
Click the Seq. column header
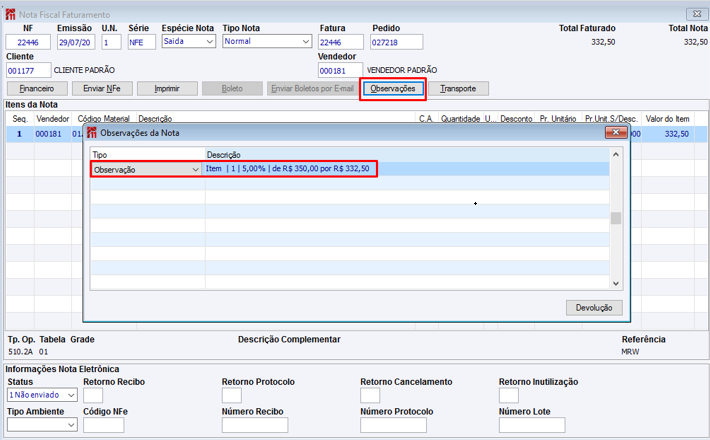click(x=20, y=119)
